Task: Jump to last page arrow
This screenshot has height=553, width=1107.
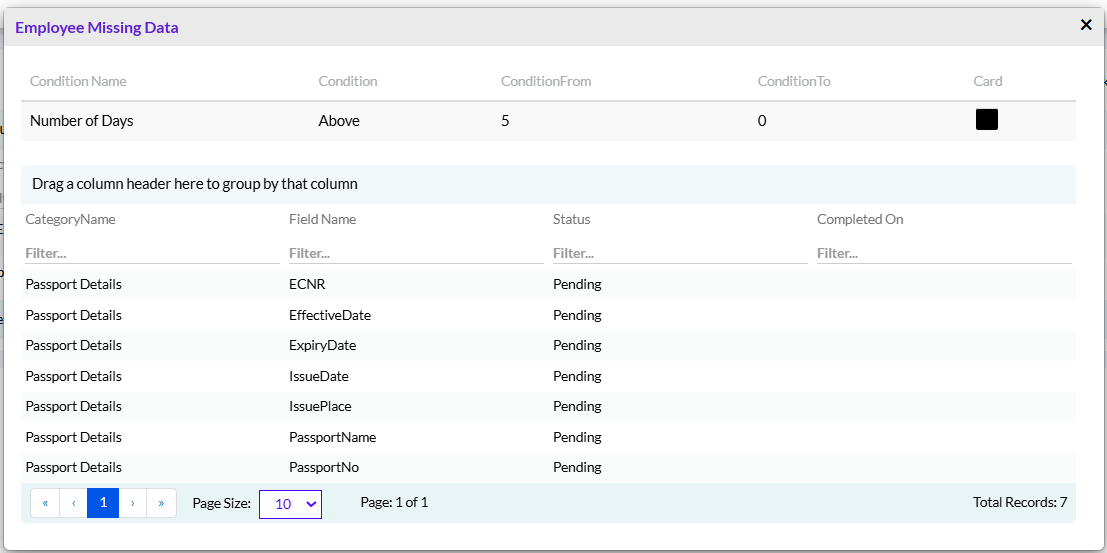Action: (x=162, y=503)
